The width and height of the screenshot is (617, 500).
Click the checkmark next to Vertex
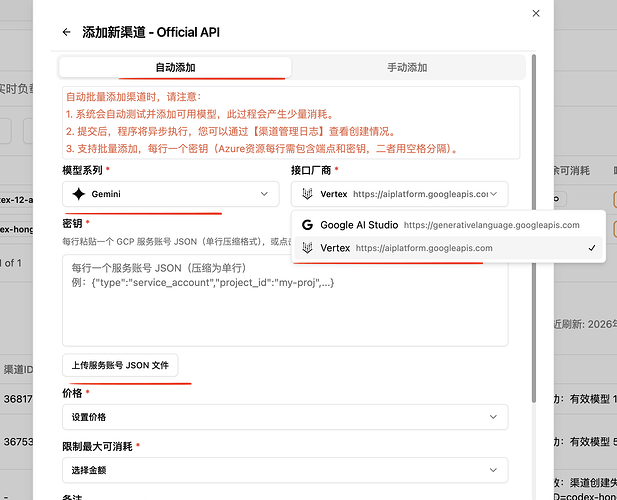[591, 248]
